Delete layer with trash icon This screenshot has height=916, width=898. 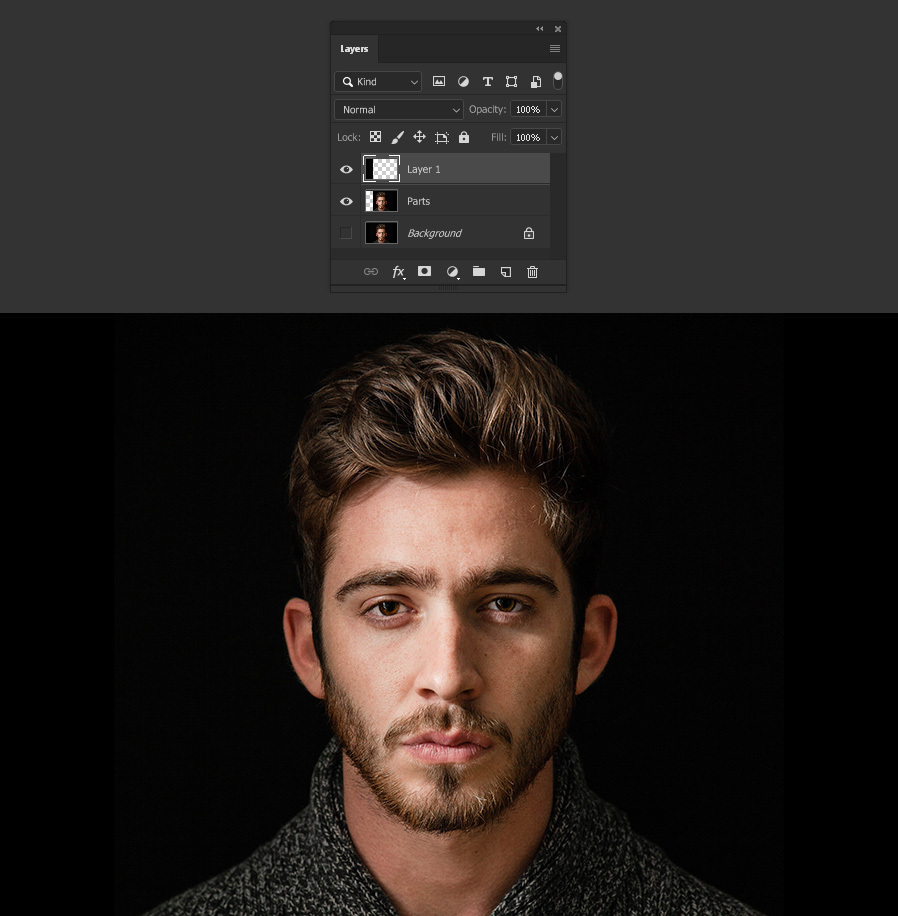point(532,272)
